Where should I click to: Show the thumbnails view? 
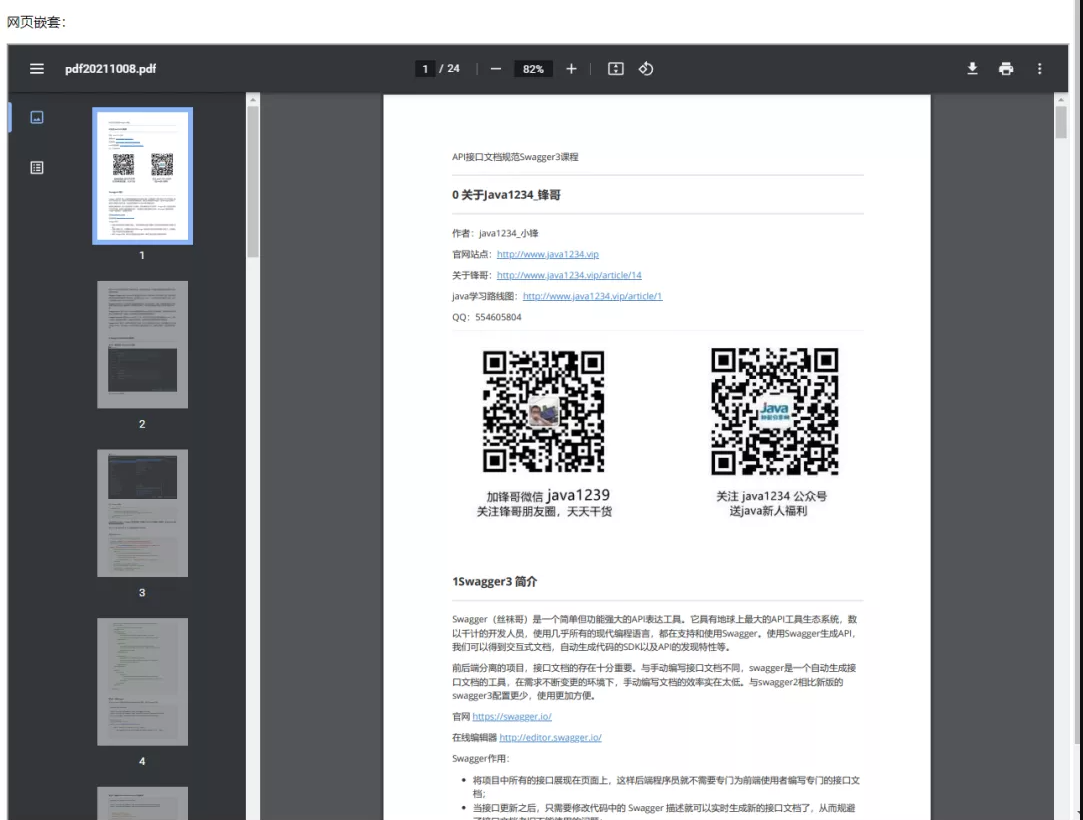(x=37, y=117)
